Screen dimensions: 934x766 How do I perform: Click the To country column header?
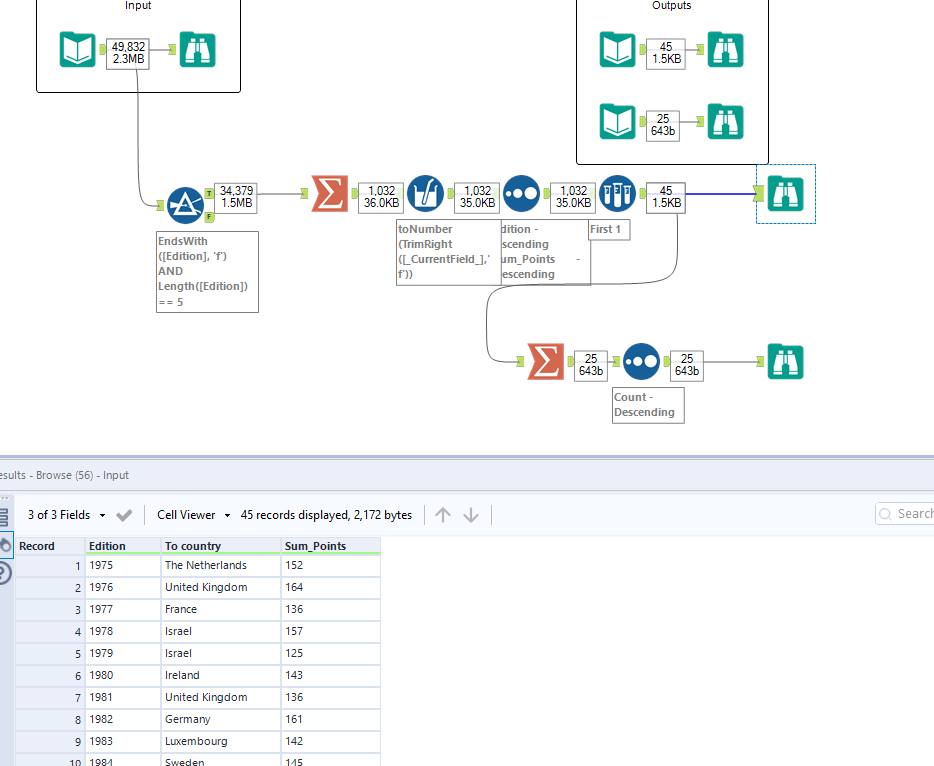[220, 546]
